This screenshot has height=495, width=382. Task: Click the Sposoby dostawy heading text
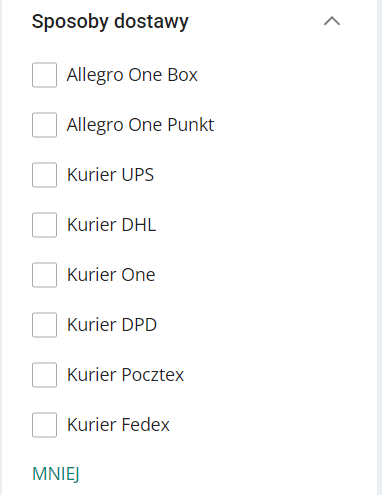[x=110, y=22]
